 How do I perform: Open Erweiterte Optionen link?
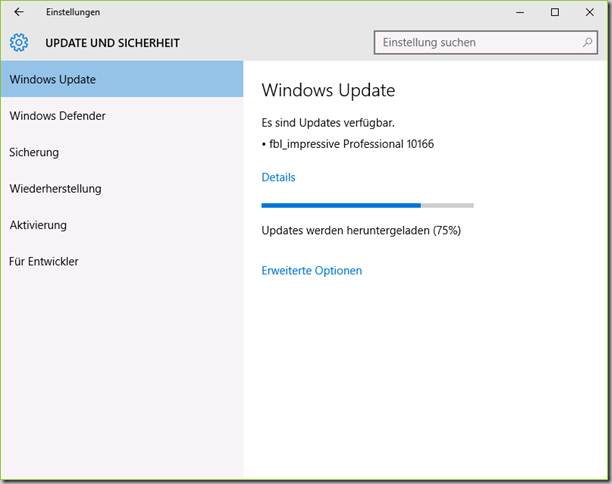pos(311,270)
